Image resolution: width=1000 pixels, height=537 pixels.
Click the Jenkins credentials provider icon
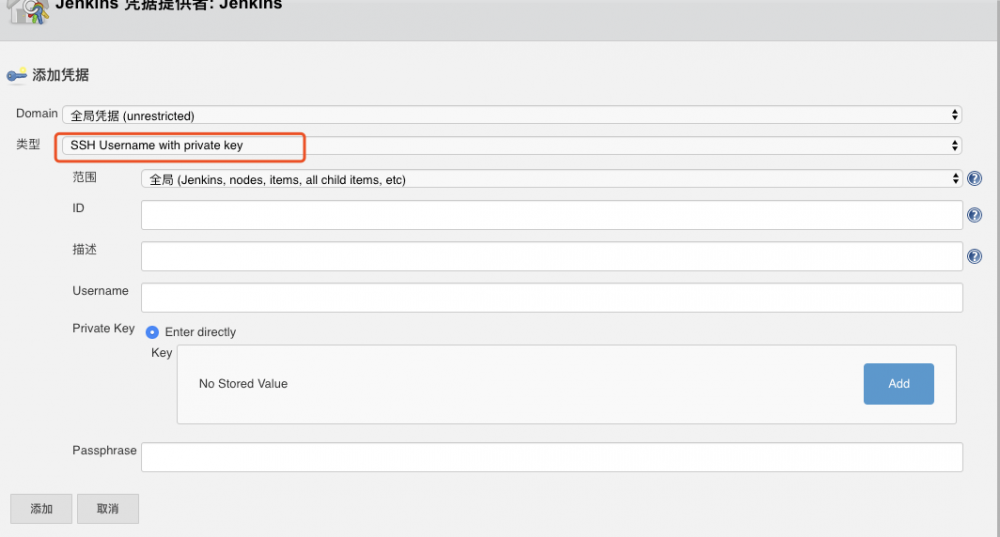click(x=28, y=11)
